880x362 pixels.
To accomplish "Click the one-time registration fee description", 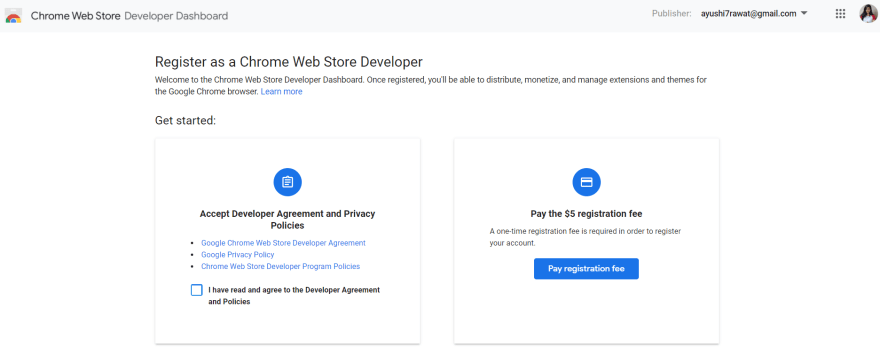I will (x=585, y=237).
